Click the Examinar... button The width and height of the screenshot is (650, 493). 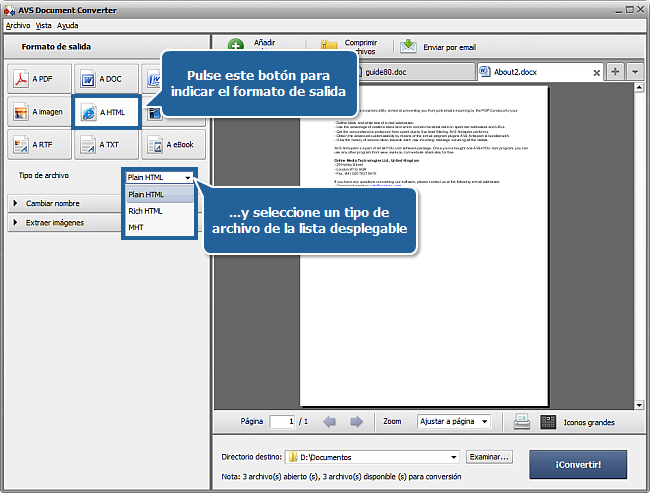point(489,457)
